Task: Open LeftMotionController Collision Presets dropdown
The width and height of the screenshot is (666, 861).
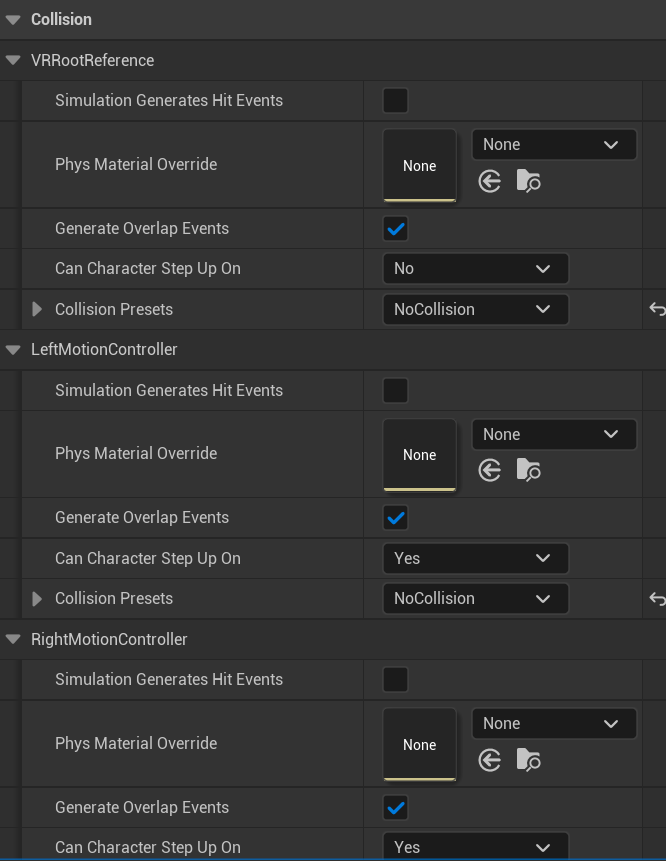Action: [x=474, y=599]
